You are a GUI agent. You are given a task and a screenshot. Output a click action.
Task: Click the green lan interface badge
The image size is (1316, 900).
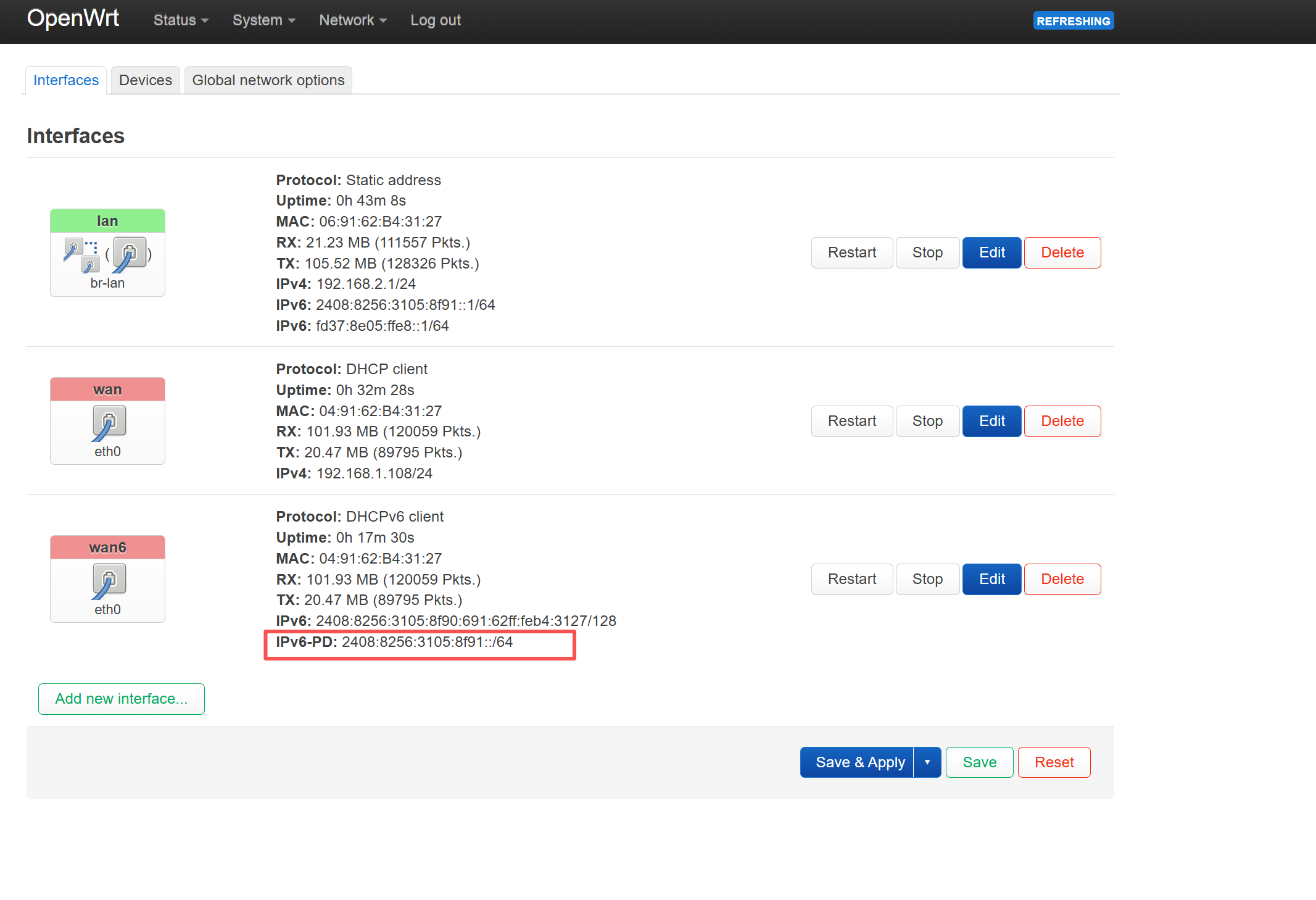pyautogui.click(x=107, y=221)
